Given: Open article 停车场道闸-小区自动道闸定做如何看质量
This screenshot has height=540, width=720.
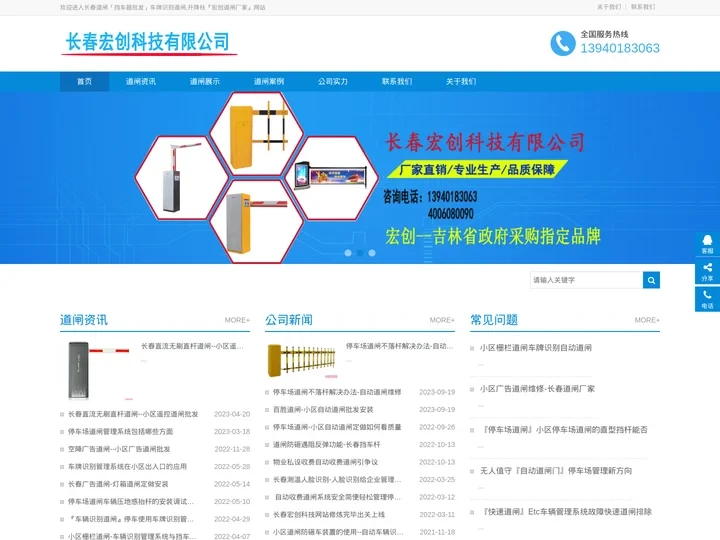Looking at the screenshot, I should 337,427.
